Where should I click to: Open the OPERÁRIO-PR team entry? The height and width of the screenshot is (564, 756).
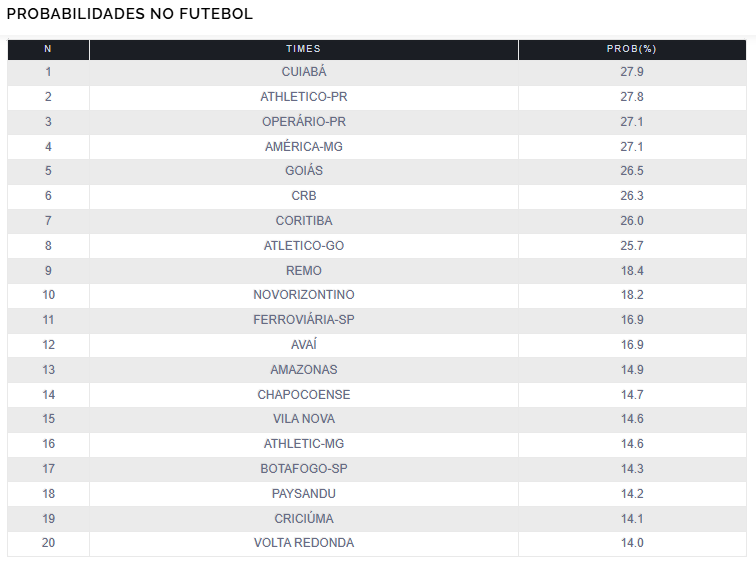[x=304, y=122]
